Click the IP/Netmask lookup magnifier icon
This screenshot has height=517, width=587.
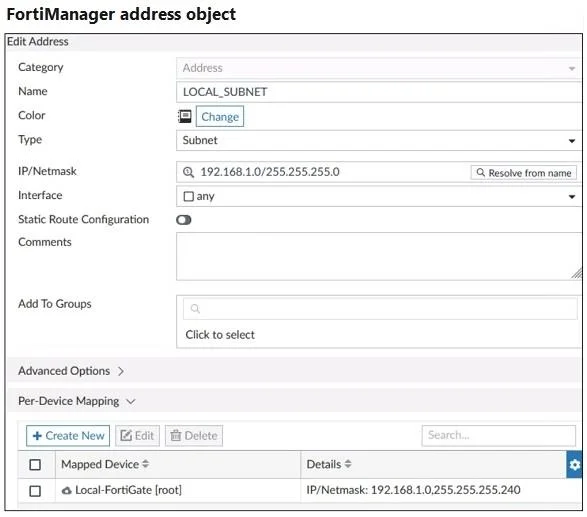tap(188, 172)
